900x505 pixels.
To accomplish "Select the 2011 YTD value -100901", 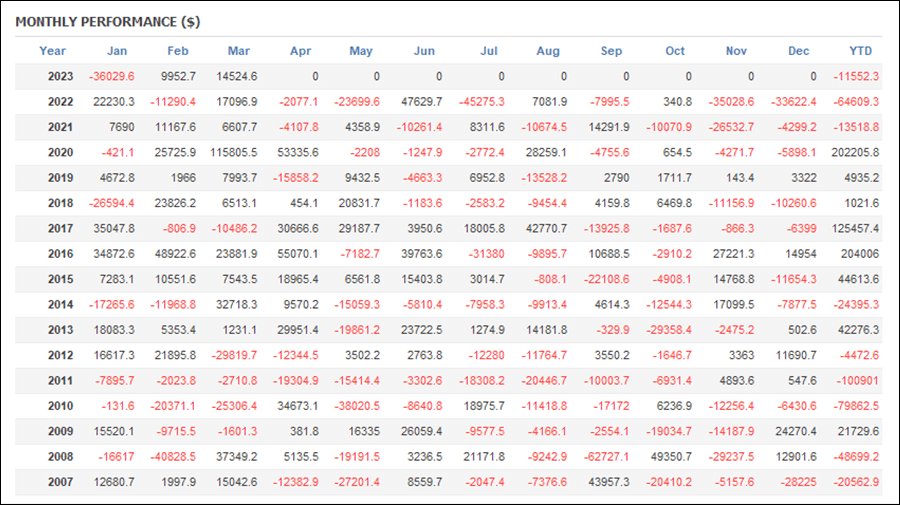I will click(858, 380).
